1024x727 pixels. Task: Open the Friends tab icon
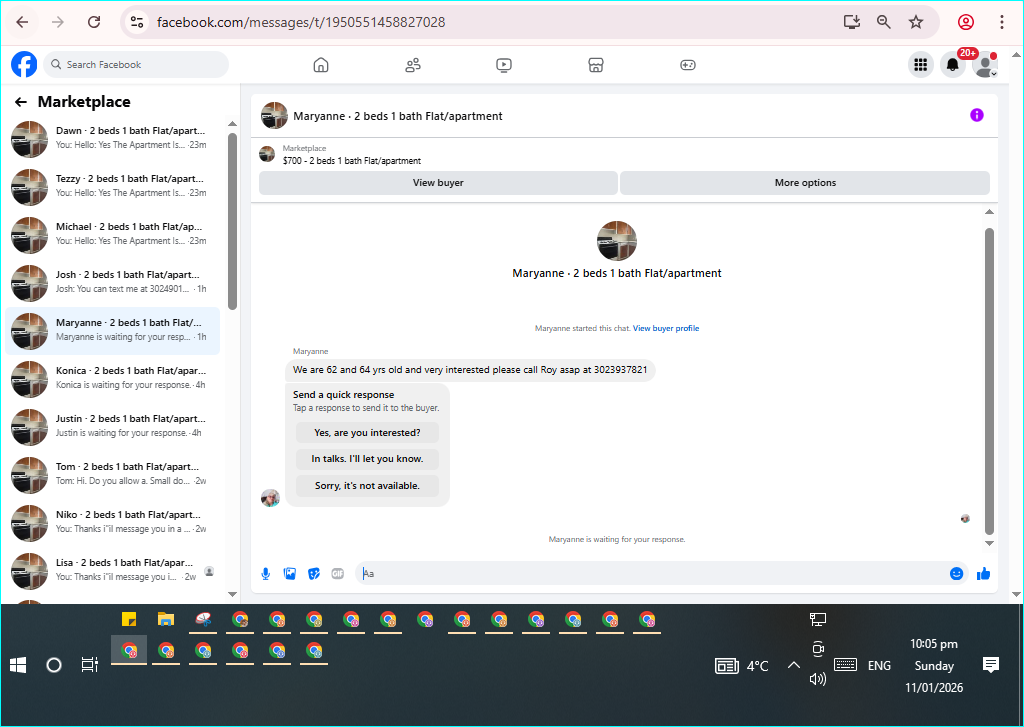[x=413, y=65]
